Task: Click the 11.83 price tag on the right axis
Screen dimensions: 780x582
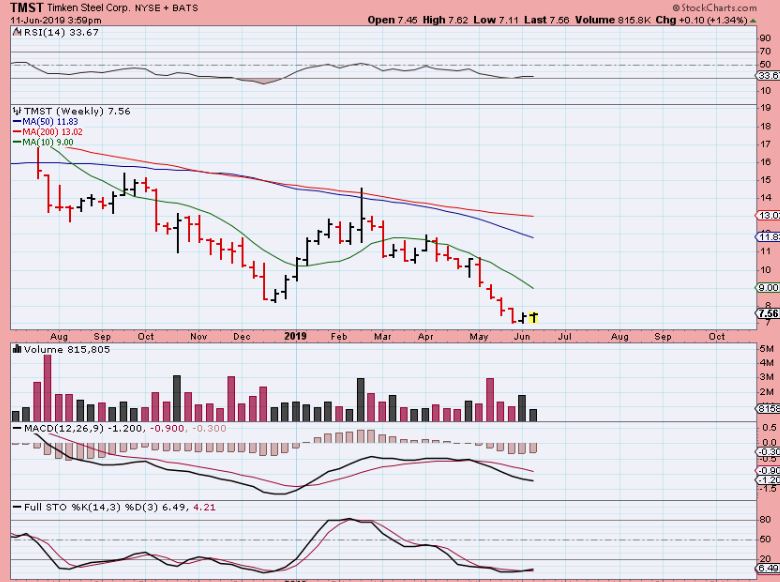Action: 768,237
